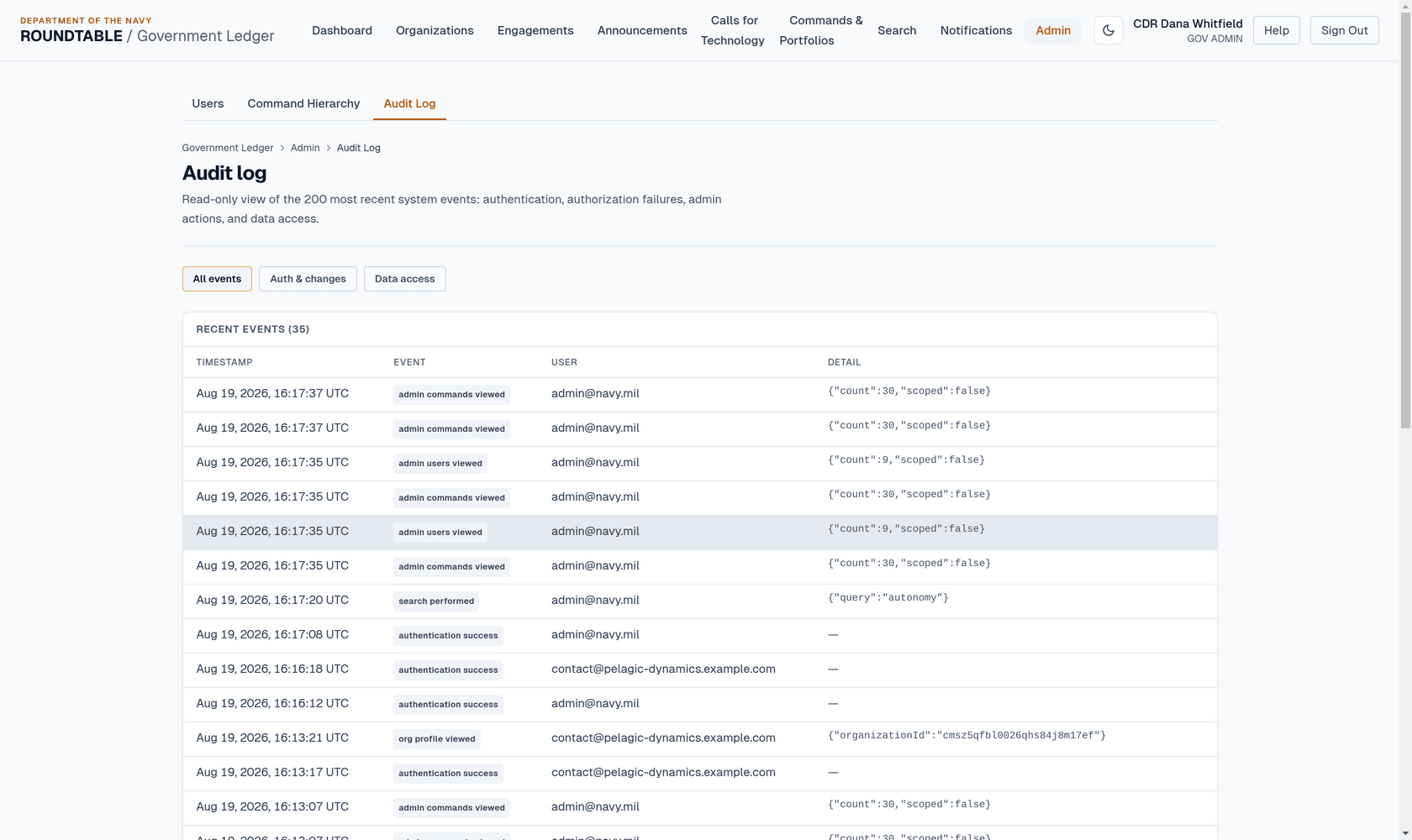Click the DETAIL column header

coord(844,362)
